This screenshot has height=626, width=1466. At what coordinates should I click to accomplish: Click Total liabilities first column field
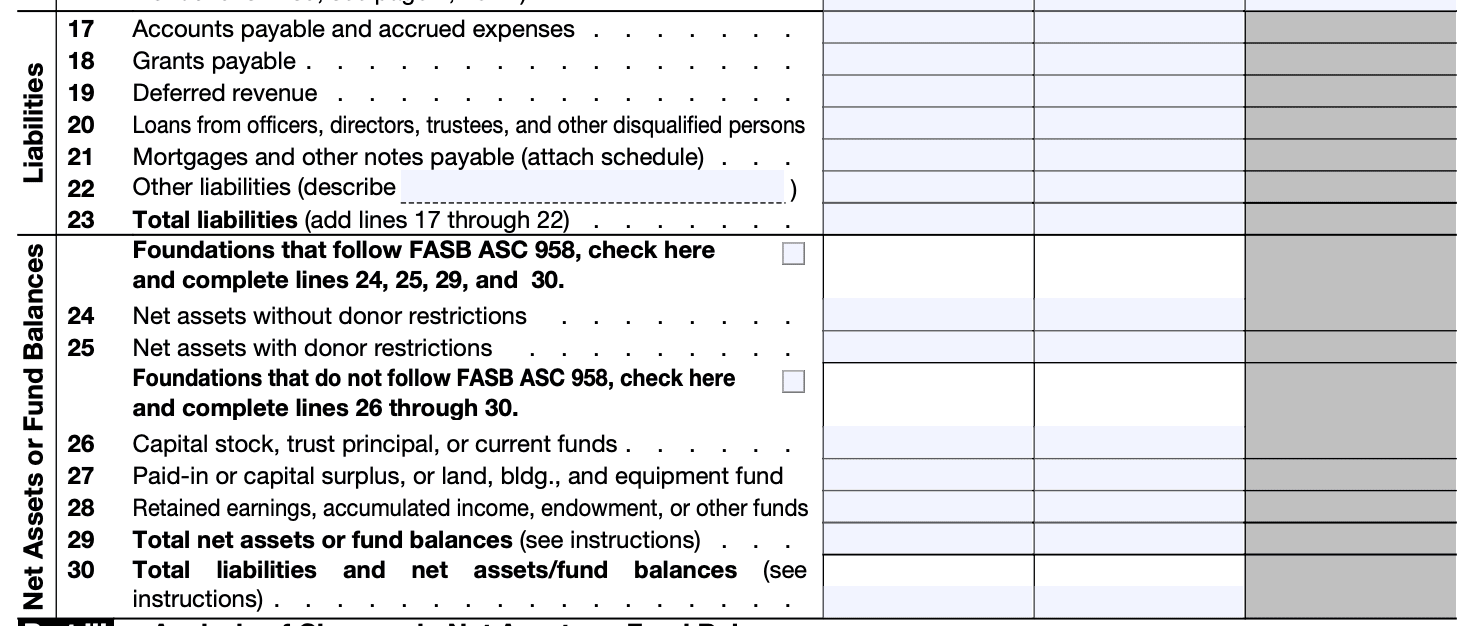(x=928, y=218)
